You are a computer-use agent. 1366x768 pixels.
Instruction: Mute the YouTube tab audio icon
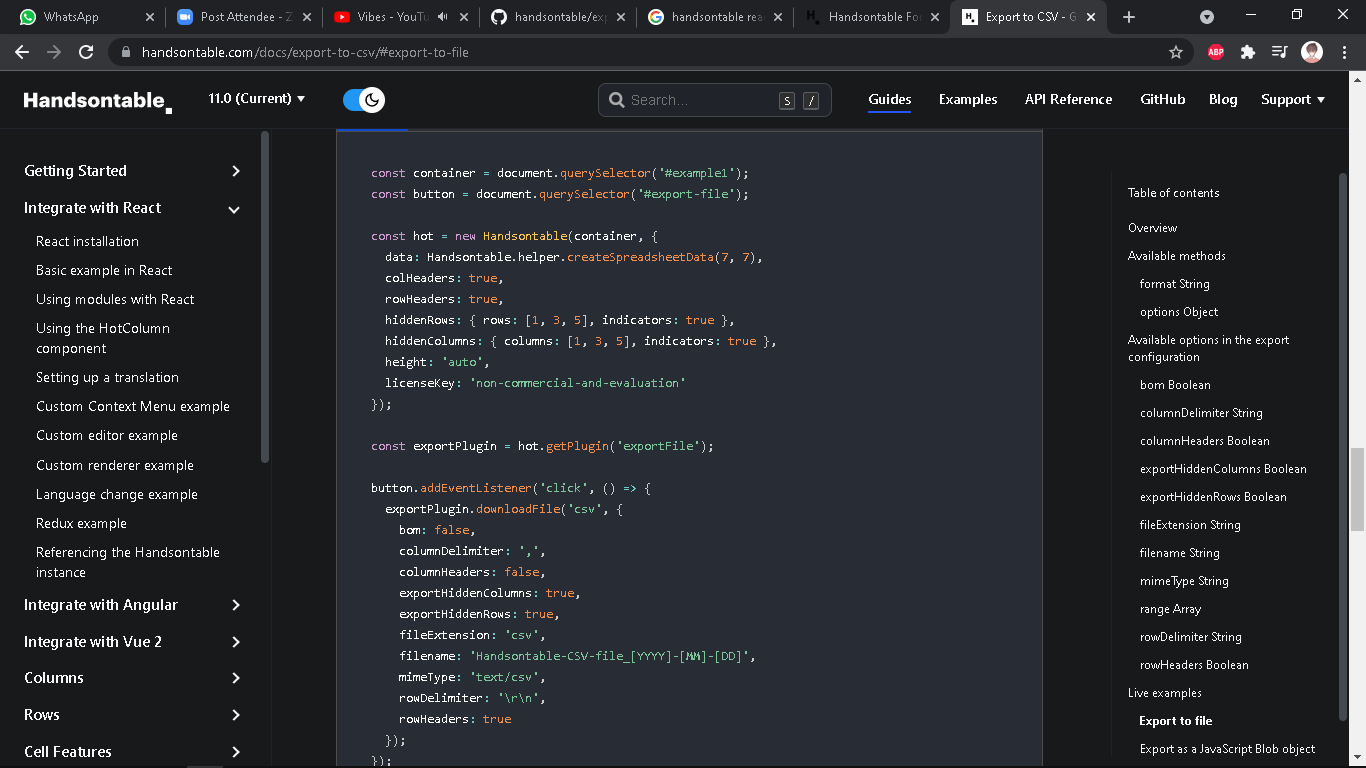[443, 17]
